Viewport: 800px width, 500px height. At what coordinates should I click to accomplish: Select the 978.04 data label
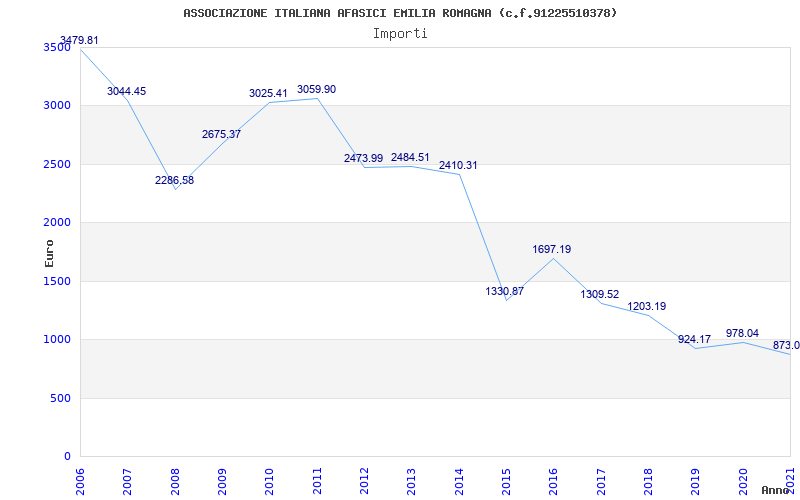pyautogui.click(x=742, y=333)
